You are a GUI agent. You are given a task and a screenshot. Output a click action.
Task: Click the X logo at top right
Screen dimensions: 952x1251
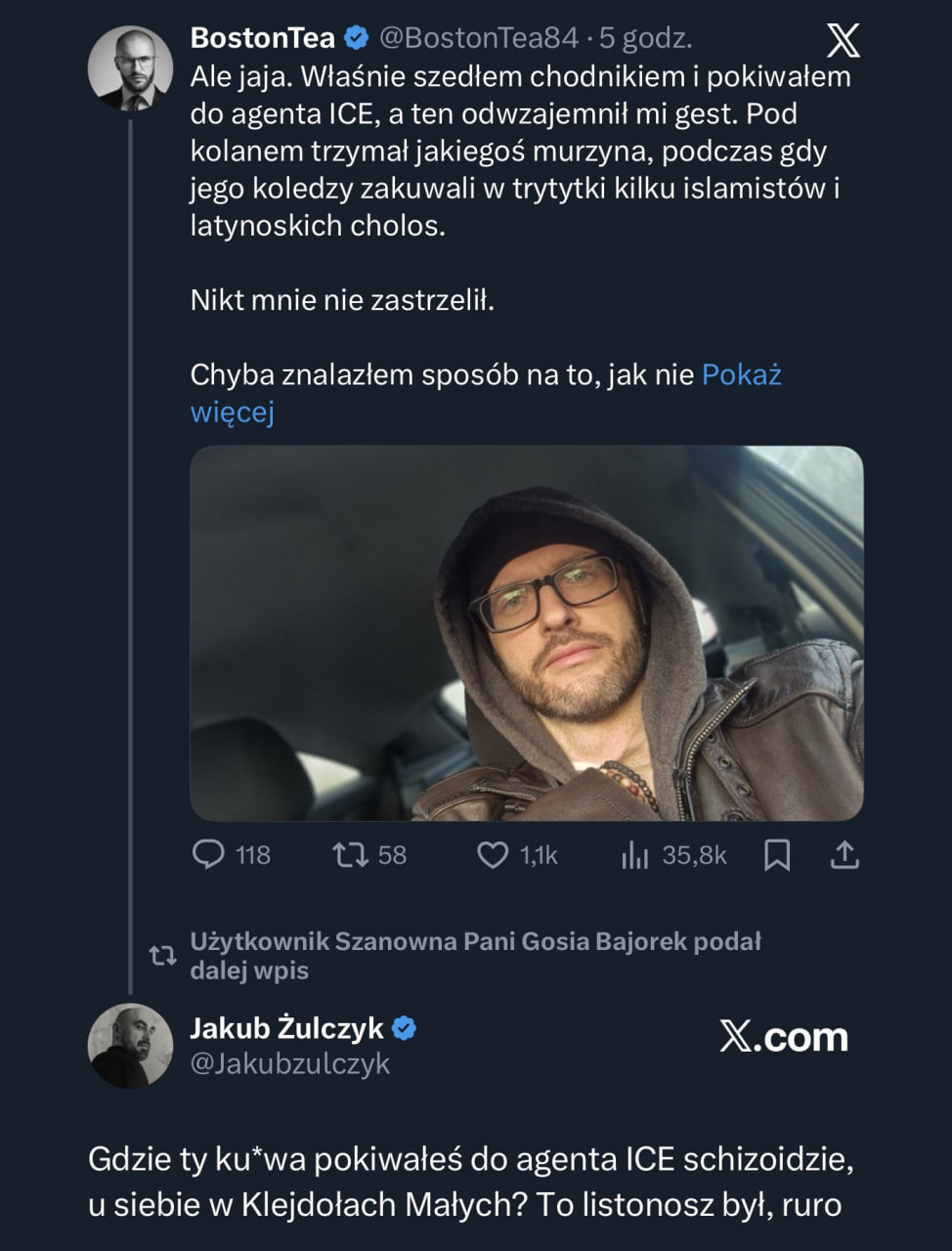click(x=844, y=41)
